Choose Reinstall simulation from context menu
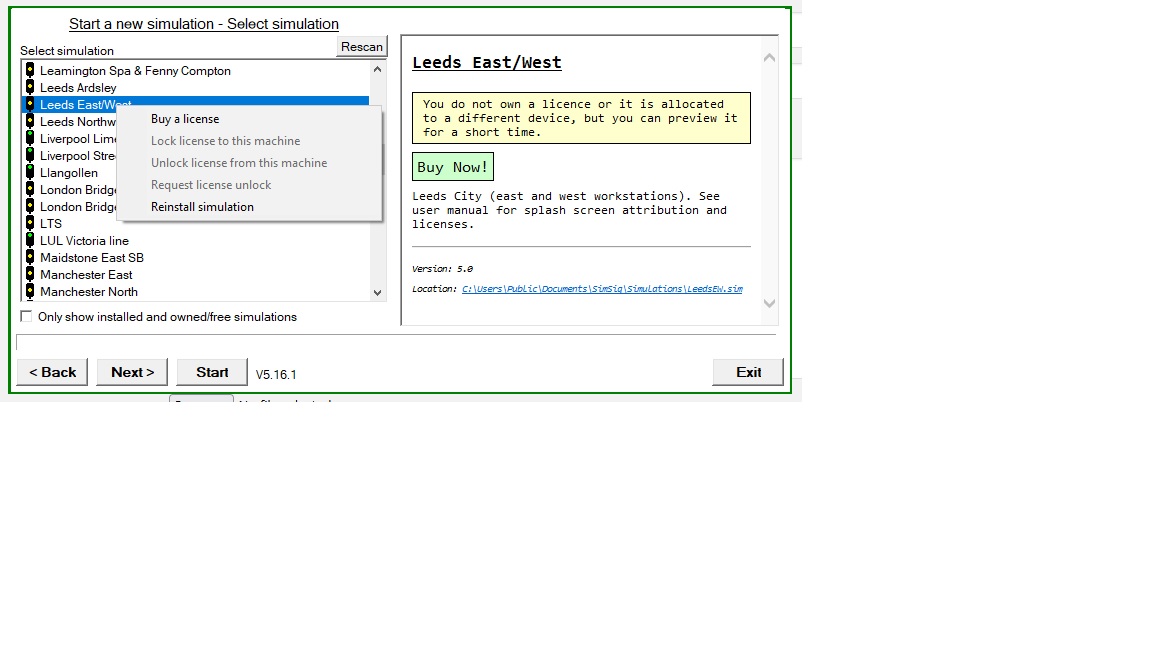This screenshot has height=648, width=1152. [x=250, y=207]
